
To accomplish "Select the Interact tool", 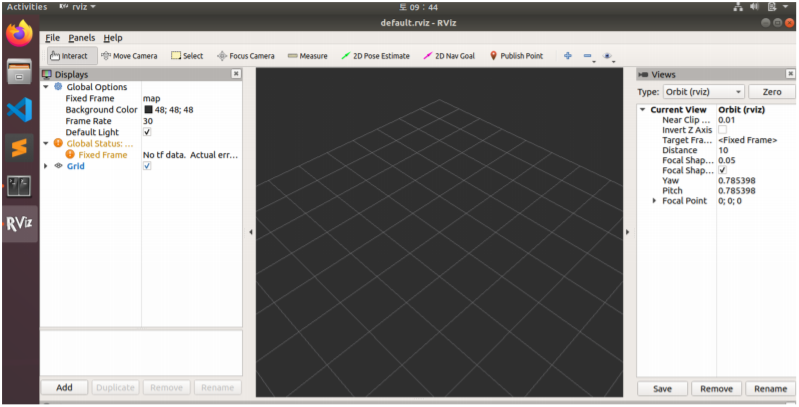I will tap(72, 56).
